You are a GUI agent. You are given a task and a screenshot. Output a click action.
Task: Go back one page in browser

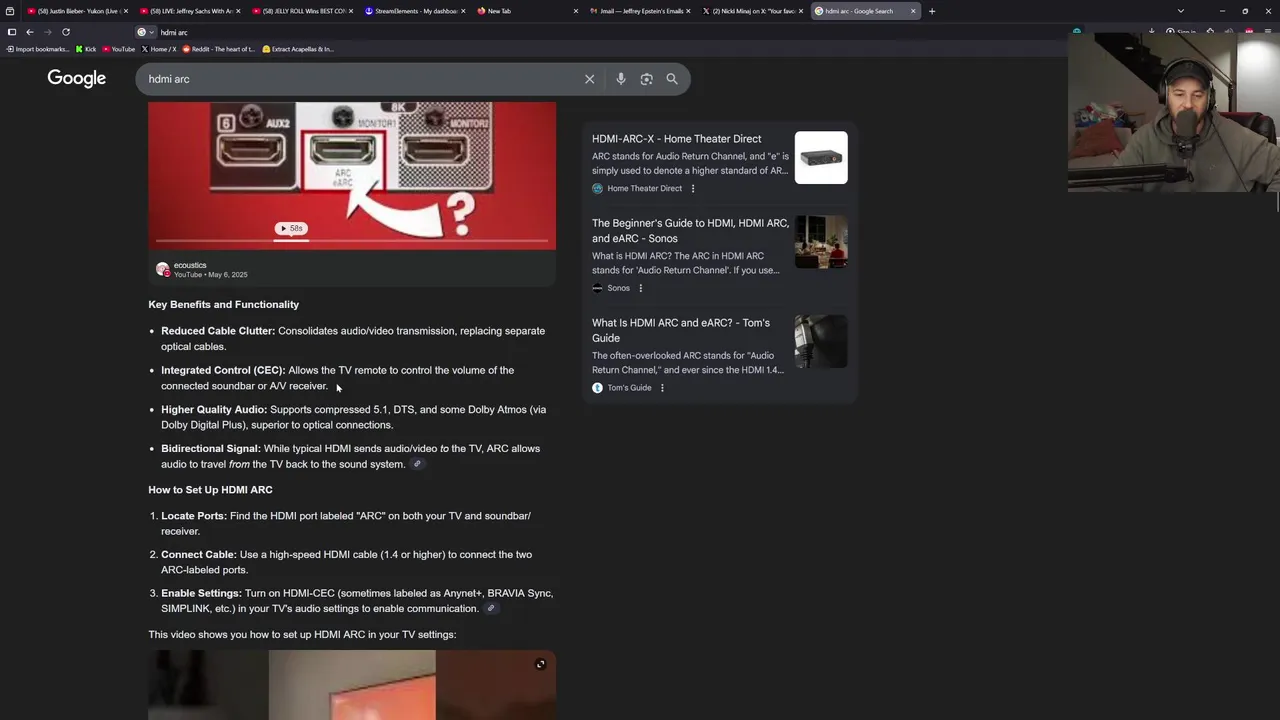point(29,32)
